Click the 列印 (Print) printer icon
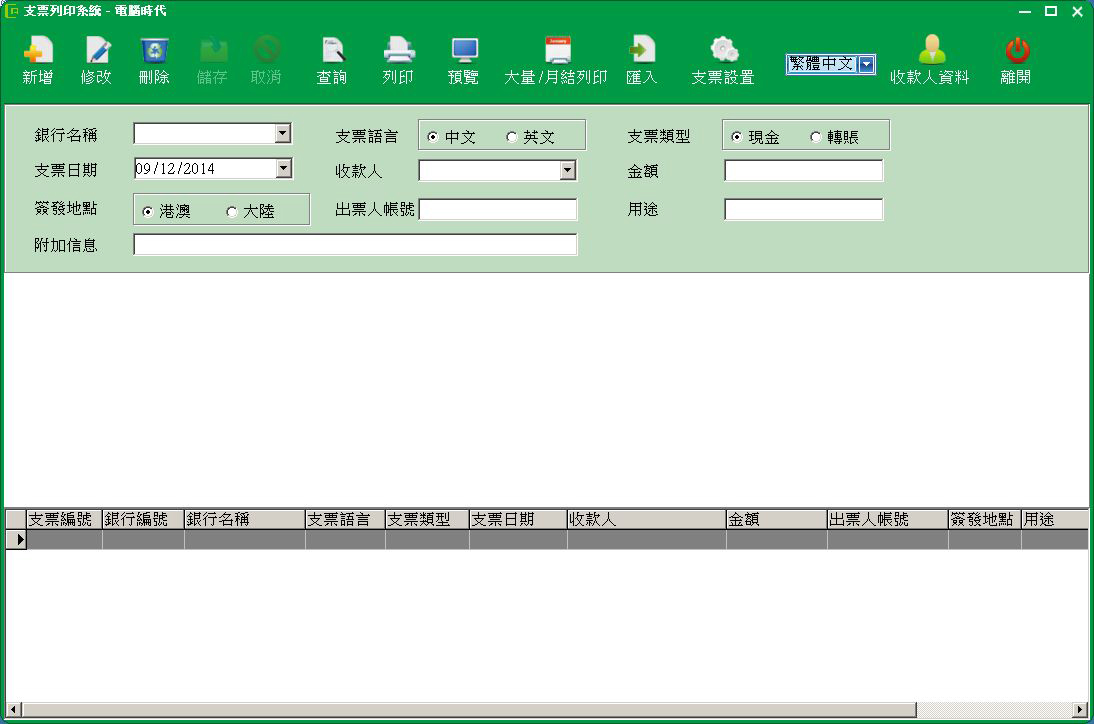 tap(398, 51)
